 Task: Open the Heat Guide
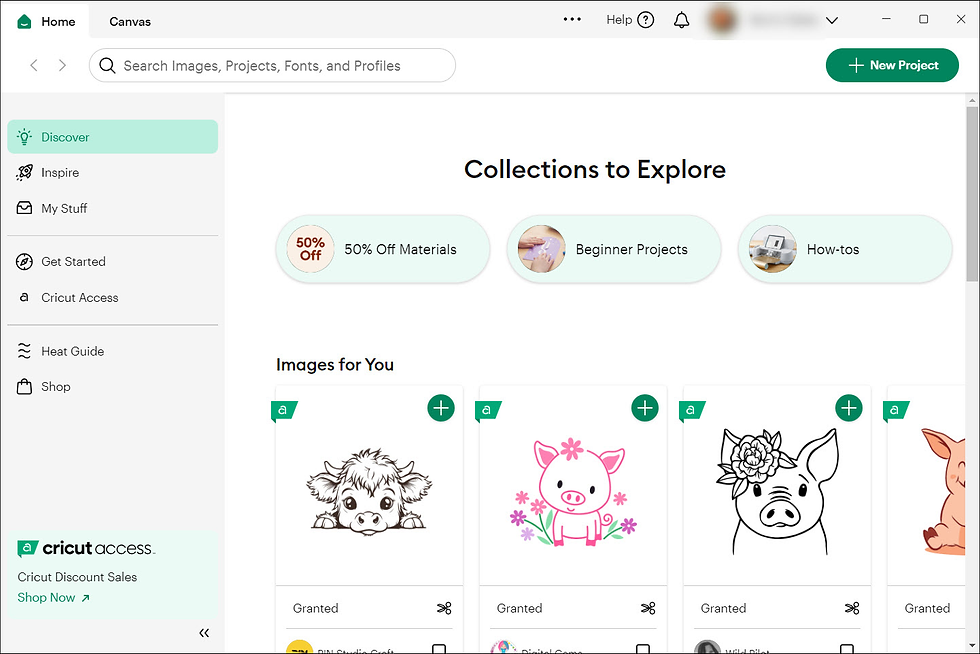(x=112, y=351)
